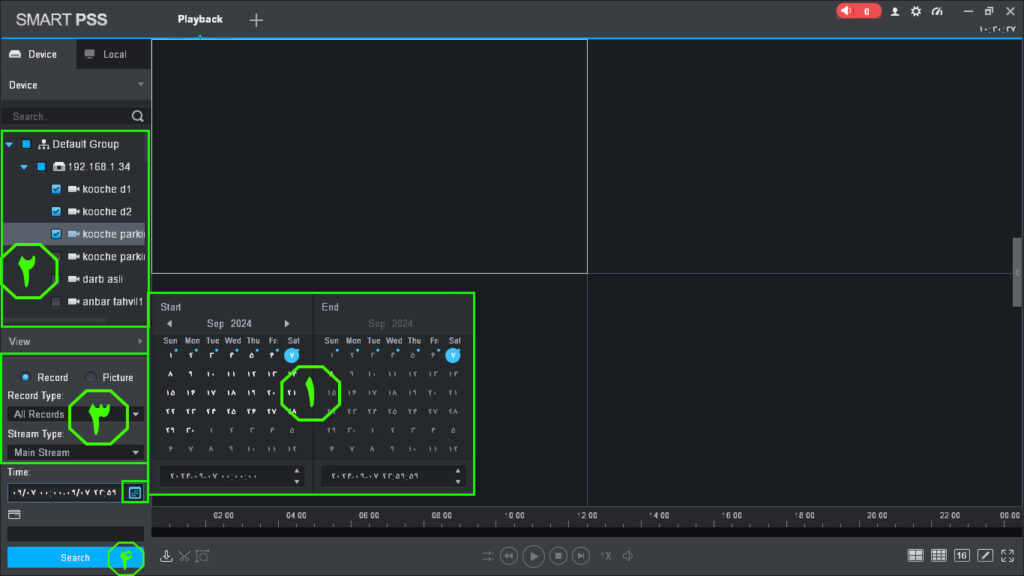This screenshot has height=576, width=1024.
Task: Decrease the End time stepper value
Action: (x=458, y=482)
